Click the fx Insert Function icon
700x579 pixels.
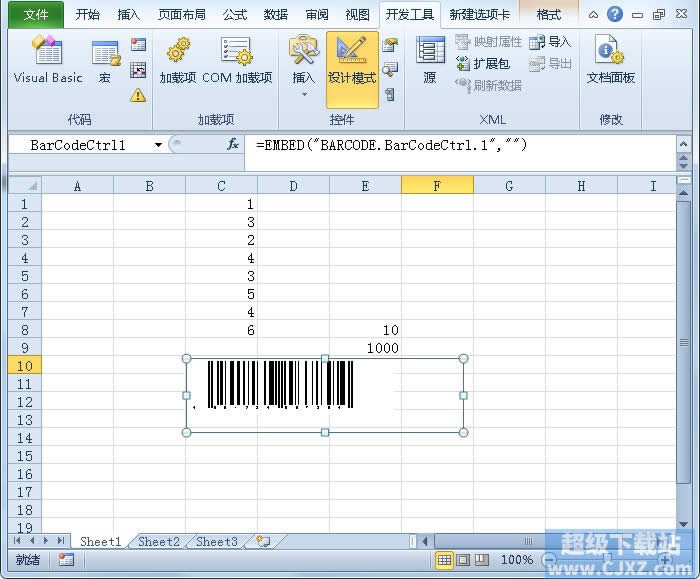click(x=233, y=144)
